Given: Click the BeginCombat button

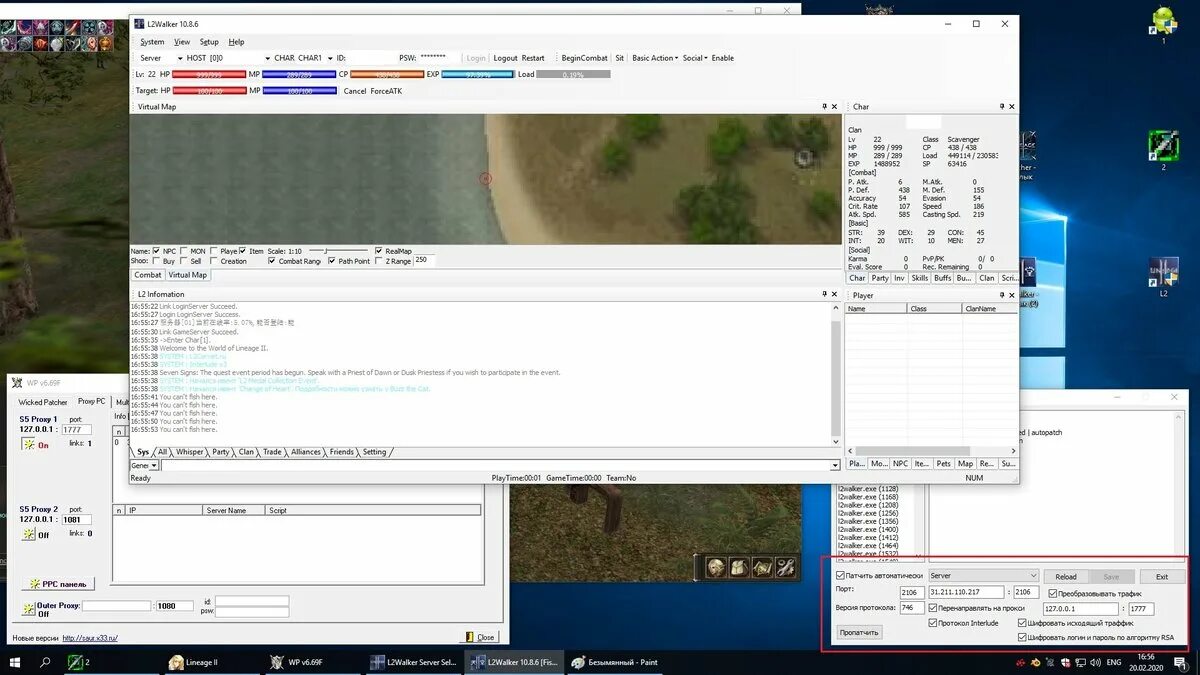Looking at the screenshot, I should (584, 58).
